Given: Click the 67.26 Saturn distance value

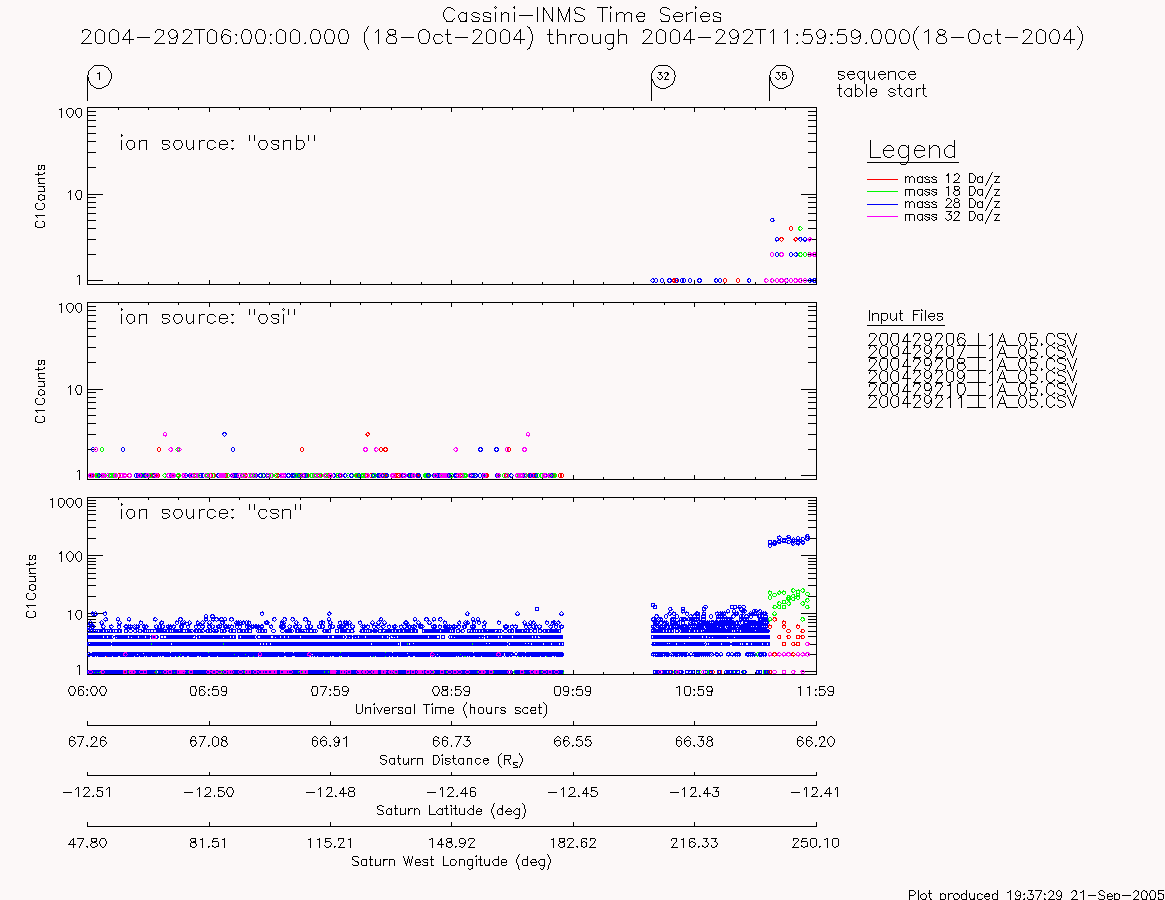Looking at the screenshot, I should click(88, 742).
